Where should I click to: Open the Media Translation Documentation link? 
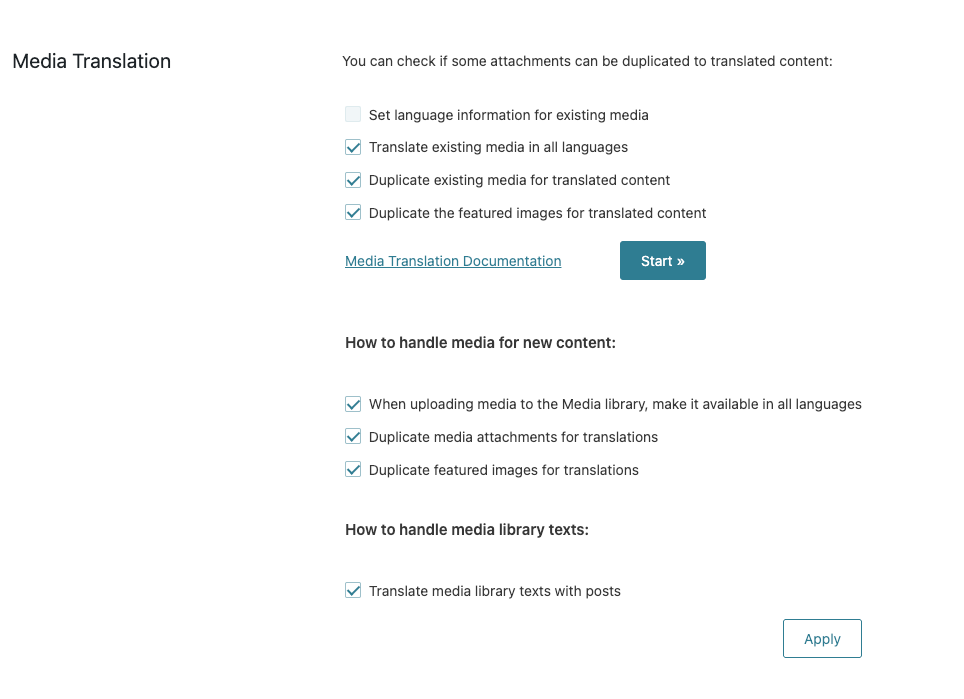click(x=453, y=261)
